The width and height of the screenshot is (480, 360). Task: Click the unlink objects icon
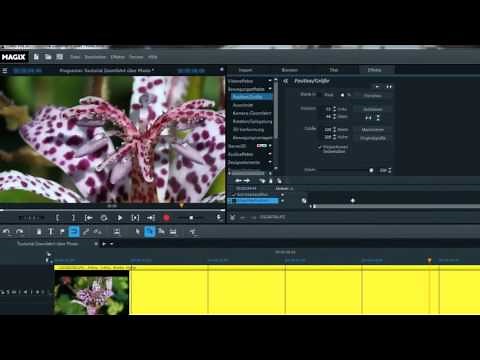tap(98, 232)
